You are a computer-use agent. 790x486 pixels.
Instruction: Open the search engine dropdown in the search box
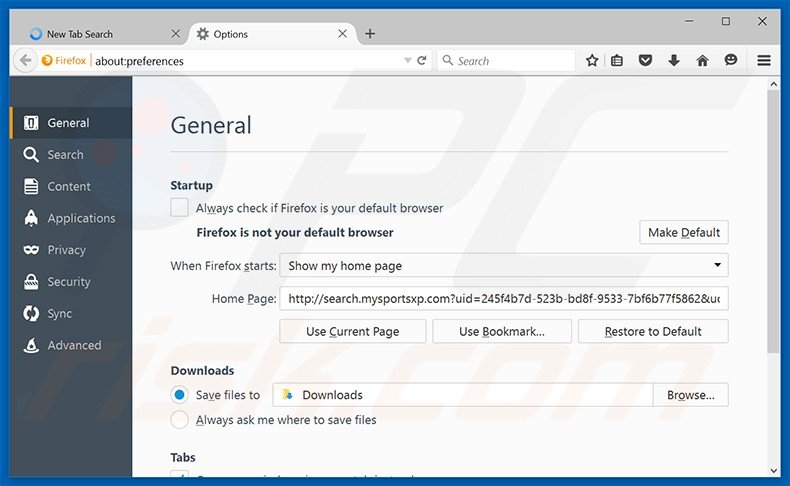coord(448,61)
